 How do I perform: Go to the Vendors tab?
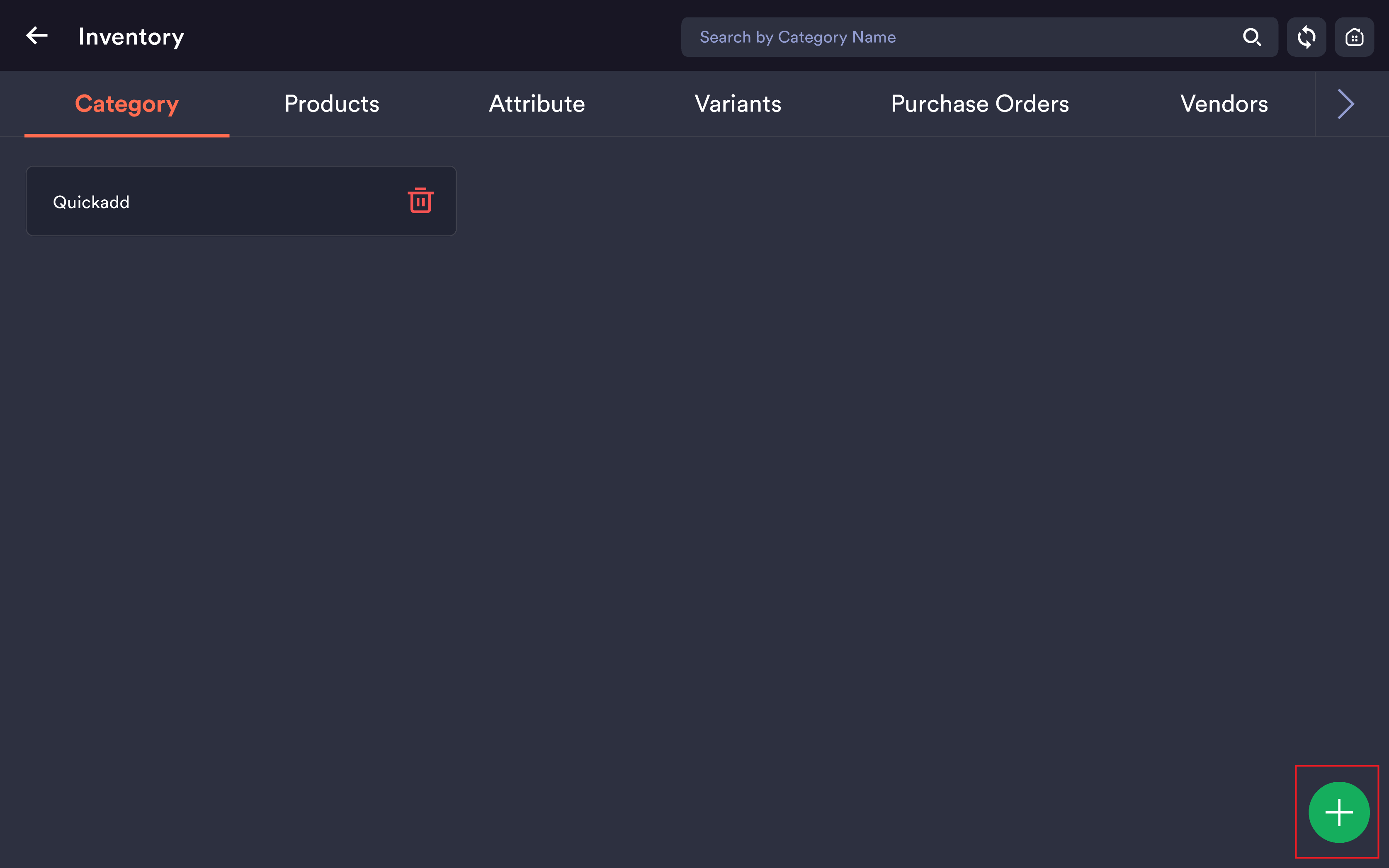click(1224, 104)
